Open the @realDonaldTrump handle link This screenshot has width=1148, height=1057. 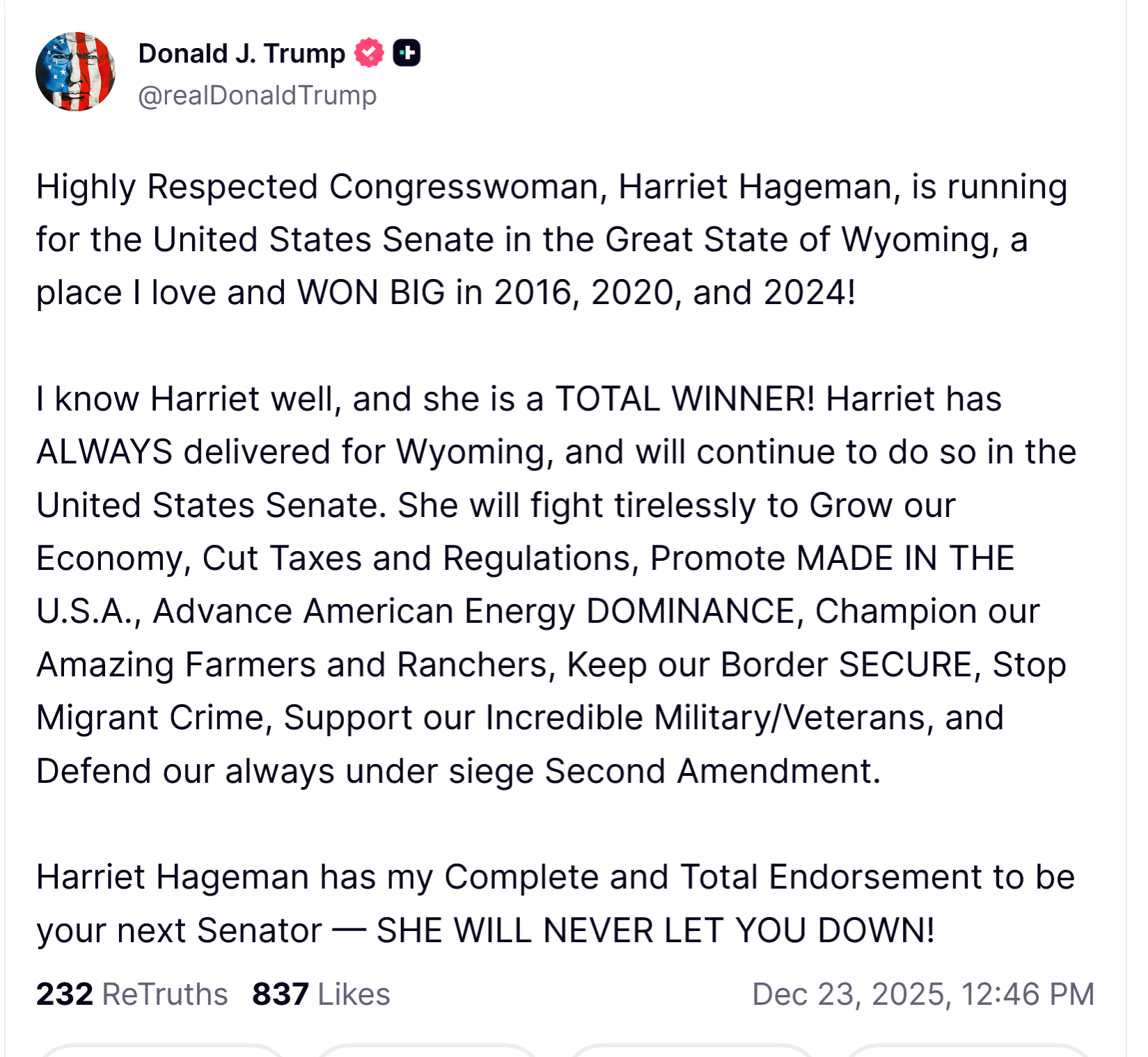257,95
